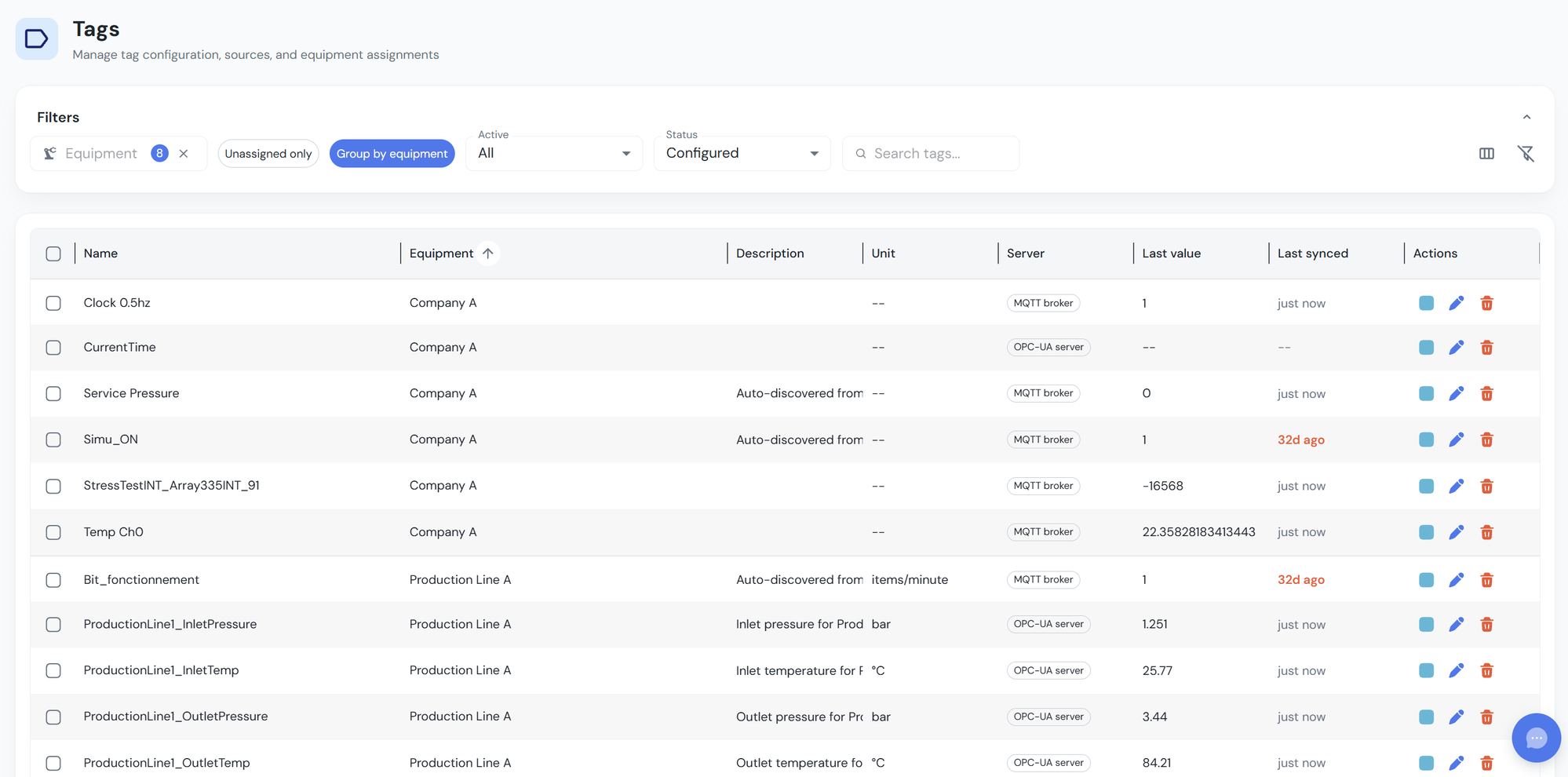Viewport: 1568px width, 777px height.
Task: Check the Clock 0.5hz row checkbox
Action: click(53, 303)
